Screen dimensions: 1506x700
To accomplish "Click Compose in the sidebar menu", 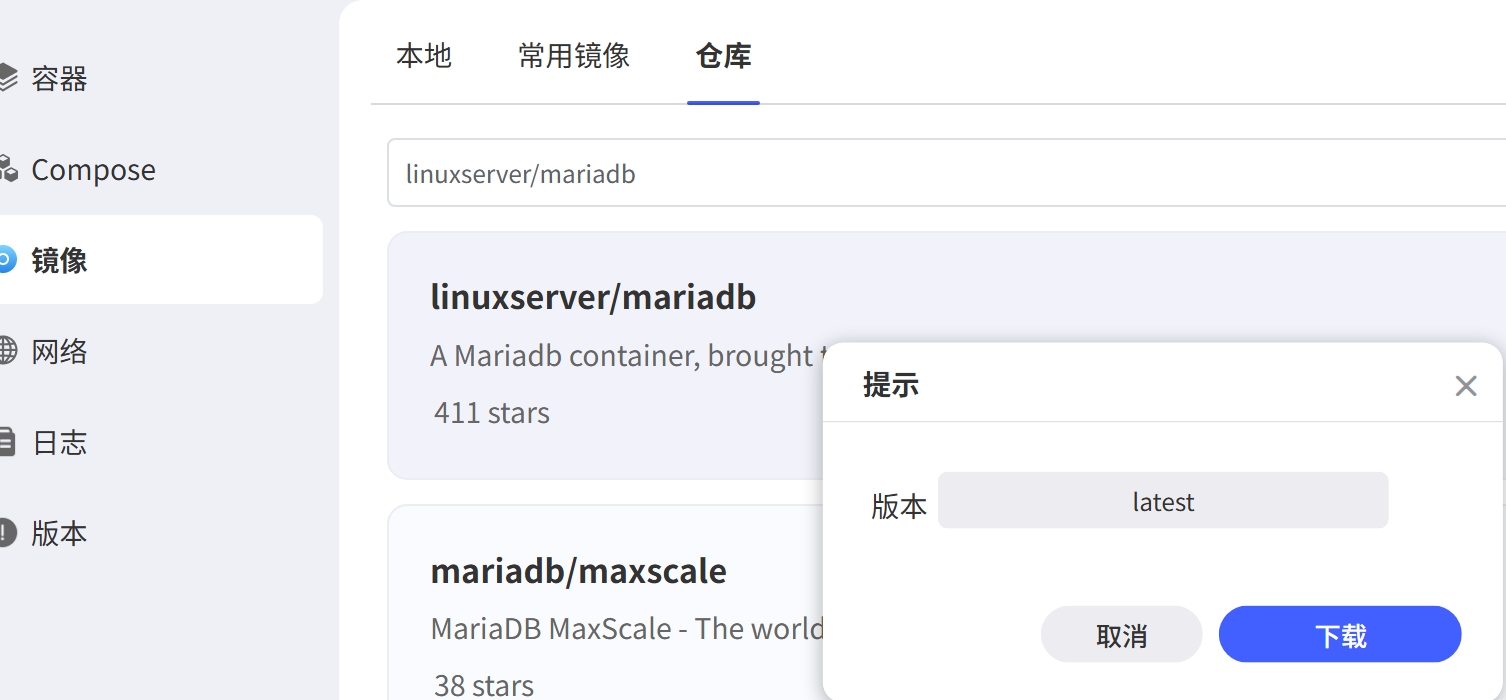I will click(93, 169).
